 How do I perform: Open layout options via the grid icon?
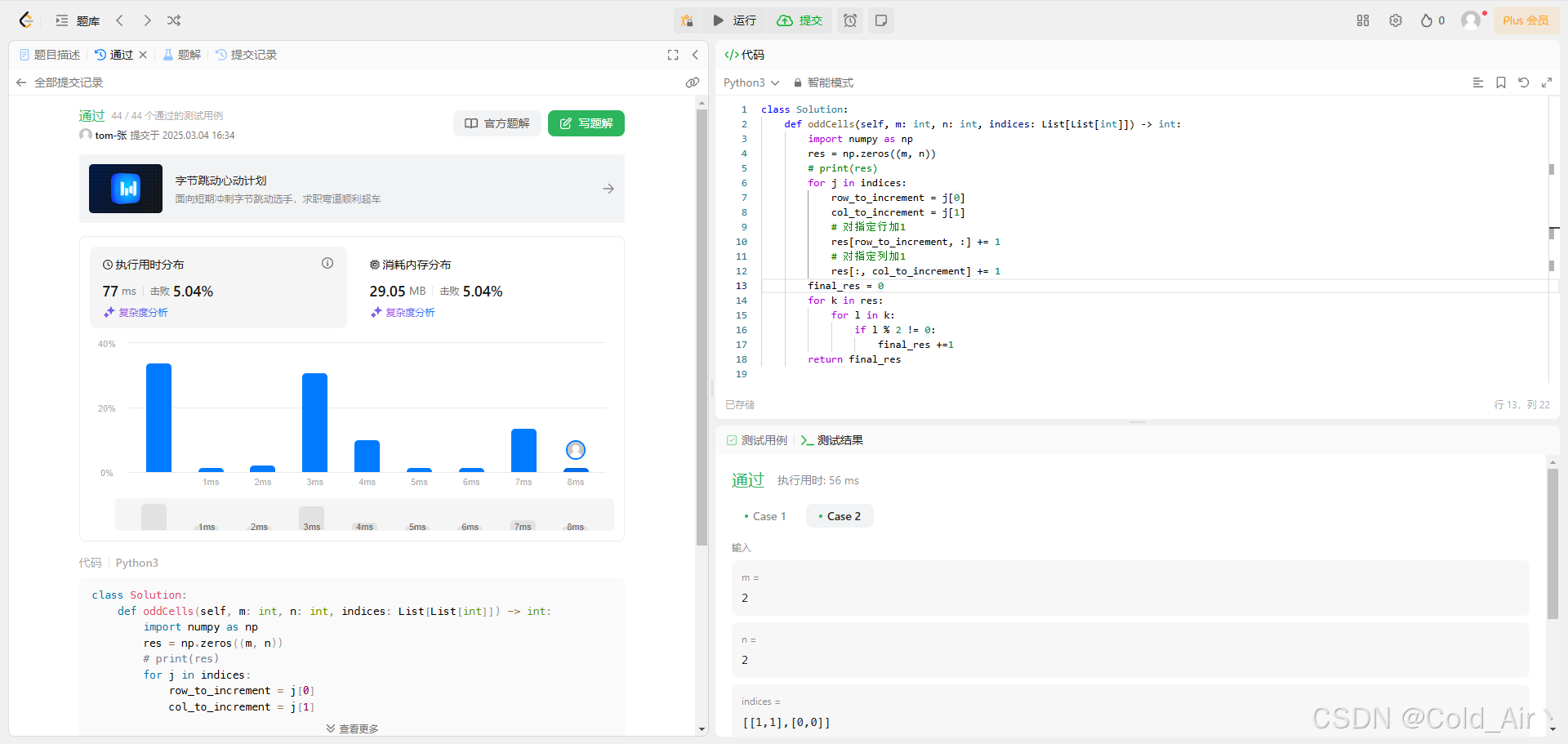pyautogui.click(x=1362, y=20)
